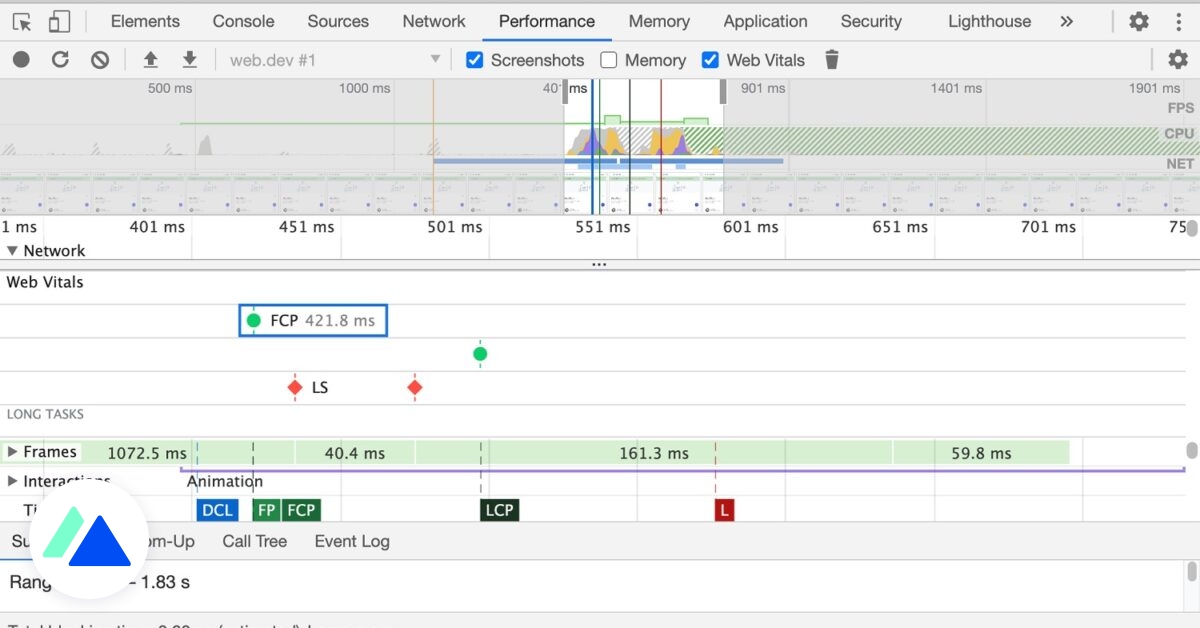The image size is (1200, 628).
Task: Select the FCP 421.8 ms marker
Action: pyautogui.click(x=312, y=320)
